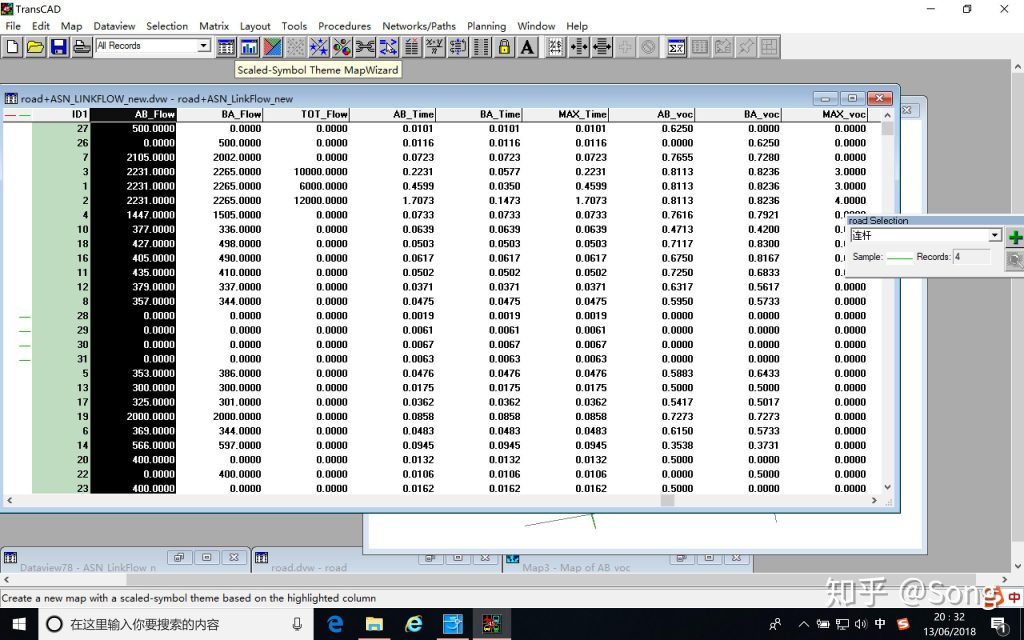Click the dataview vertical scrollbar down arrow
Viewport: 1024px width, 640px height.
click(887, 487)
